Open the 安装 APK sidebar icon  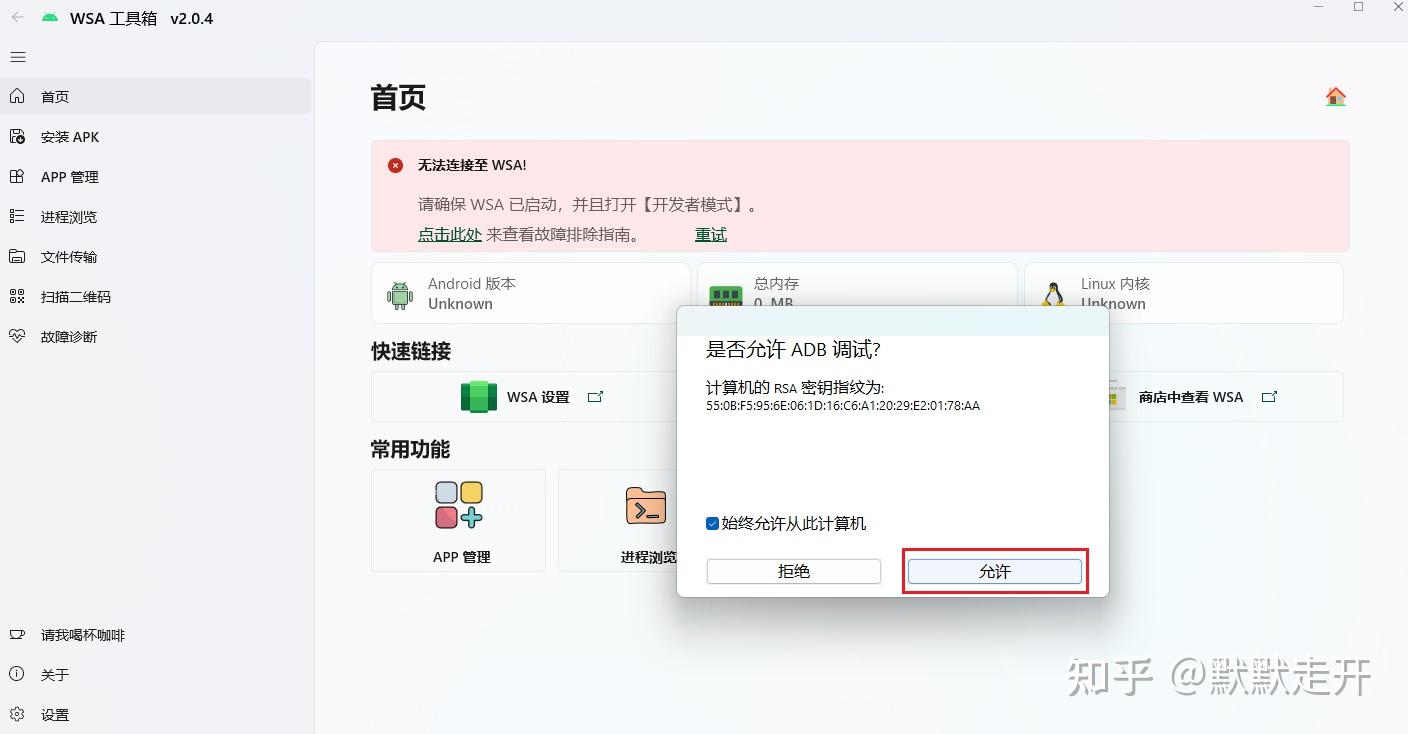[17, 136]
